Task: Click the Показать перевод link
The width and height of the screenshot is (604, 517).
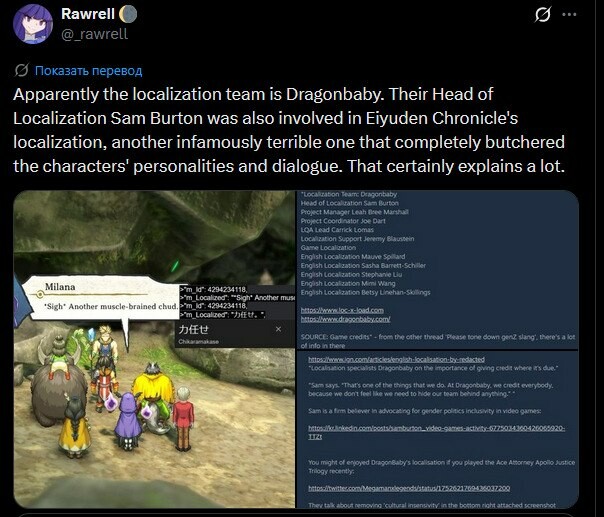Action: point(89,70)
